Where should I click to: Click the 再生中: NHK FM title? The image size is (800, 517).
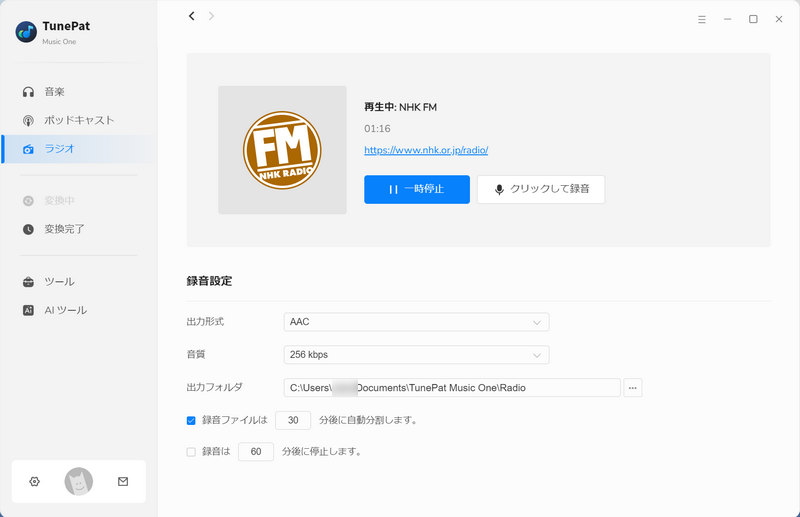(401, 107)
